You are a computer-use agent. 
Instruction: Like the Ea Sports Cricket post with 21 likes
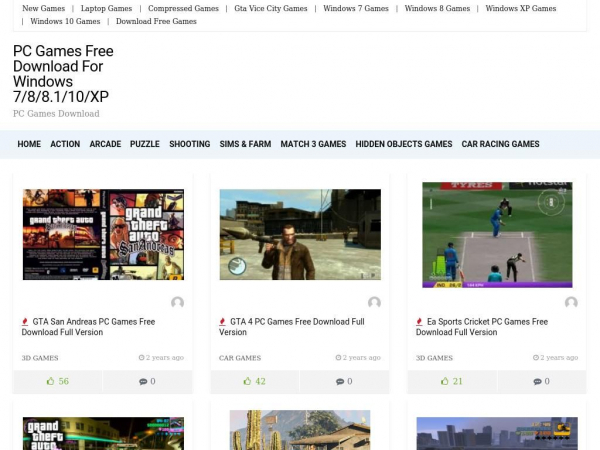tap(452, 381)
